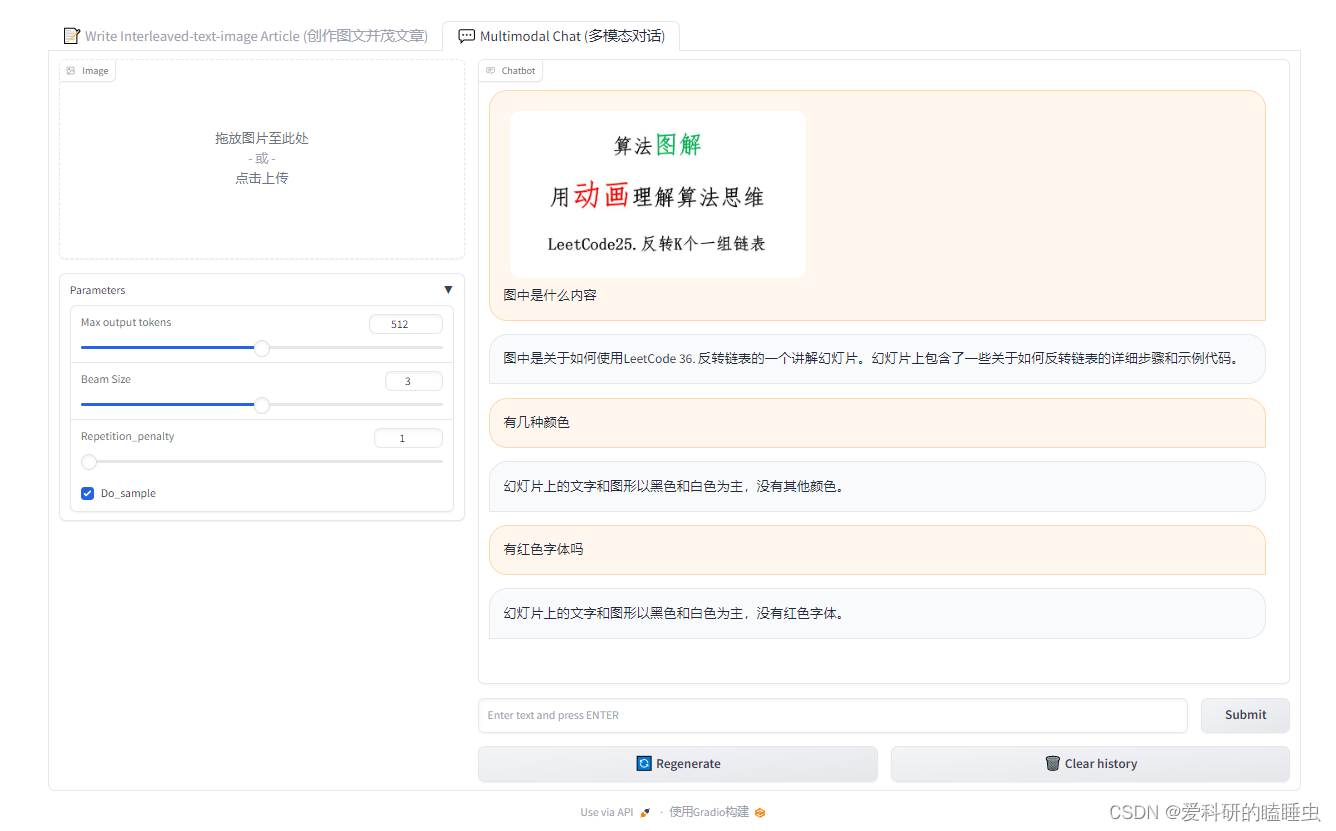The image size is (1336, 831).
Task: Uncheck the Do_sample checkbox
Action: (88, 493)
